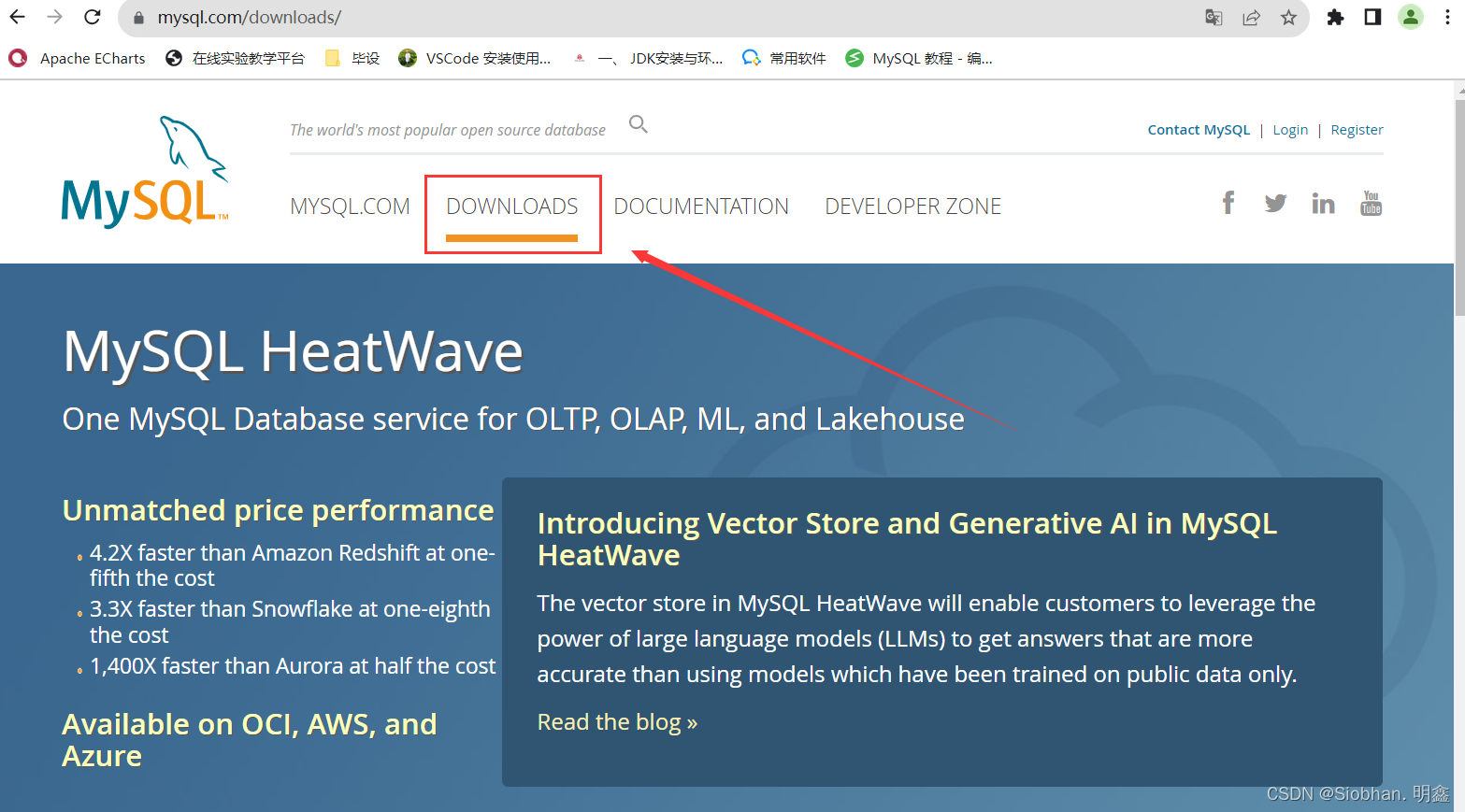Open the browser three-dot menu
1465x812 pixels.
[x=1447, y=17]
